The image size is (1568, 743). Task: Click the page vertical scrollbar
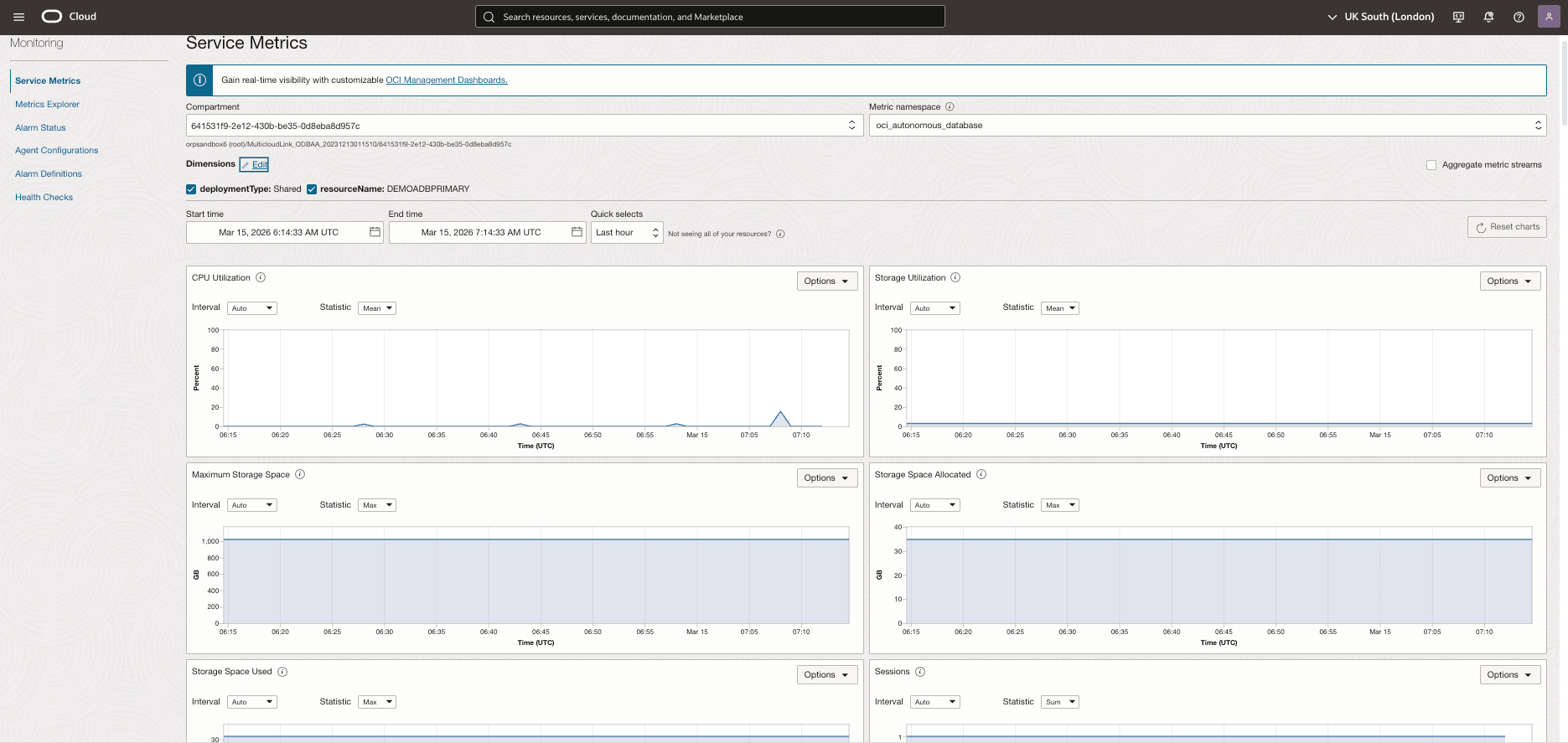[1562, 84]
